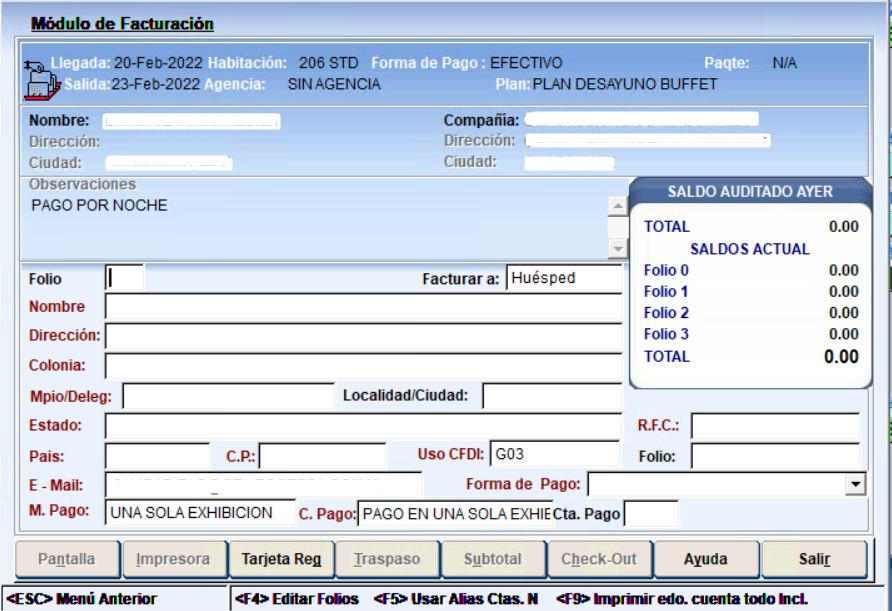Select the Colonia input field

pyautogui.click(x=364, y=366)
